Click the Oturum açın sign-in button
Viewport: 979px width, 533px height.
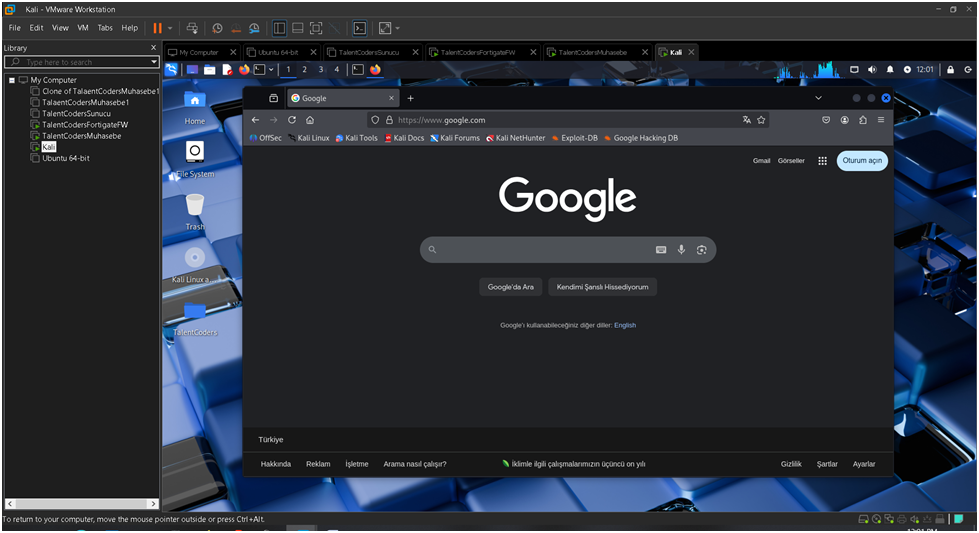[x=862, y=161]
